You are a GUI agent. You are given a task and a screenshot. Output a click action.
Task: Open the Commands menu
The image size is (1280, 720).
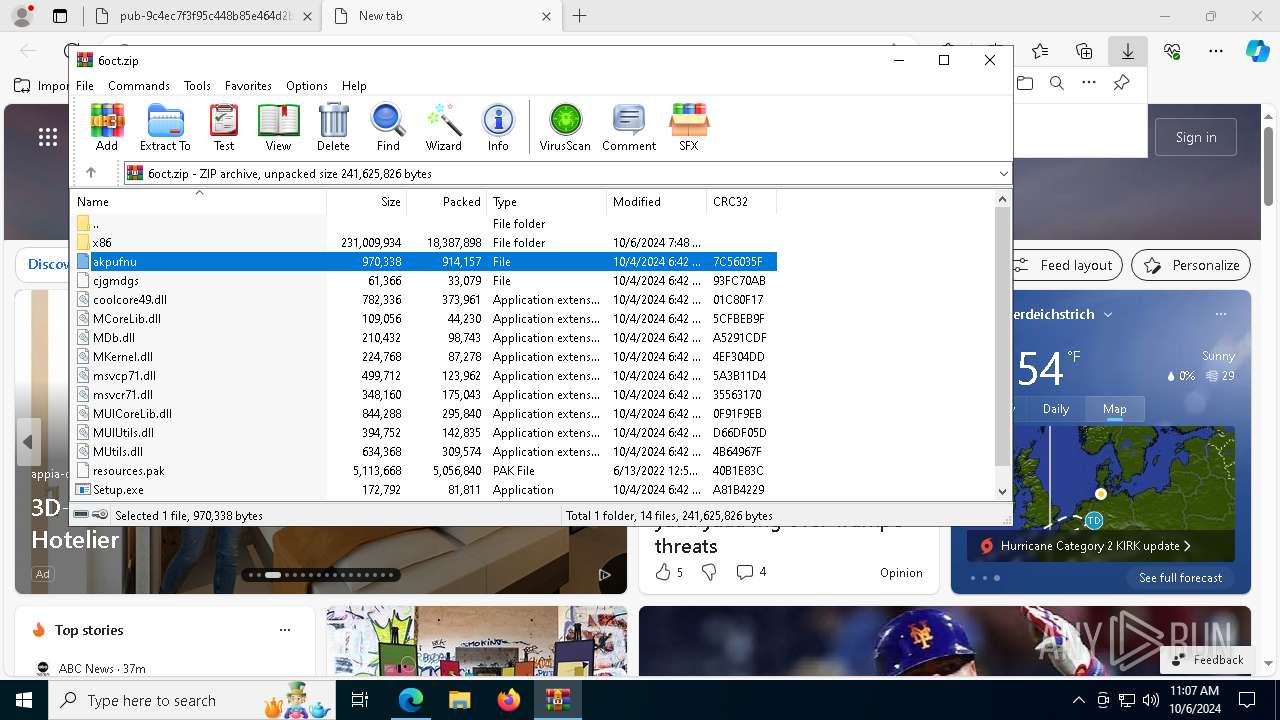point(139,86)
